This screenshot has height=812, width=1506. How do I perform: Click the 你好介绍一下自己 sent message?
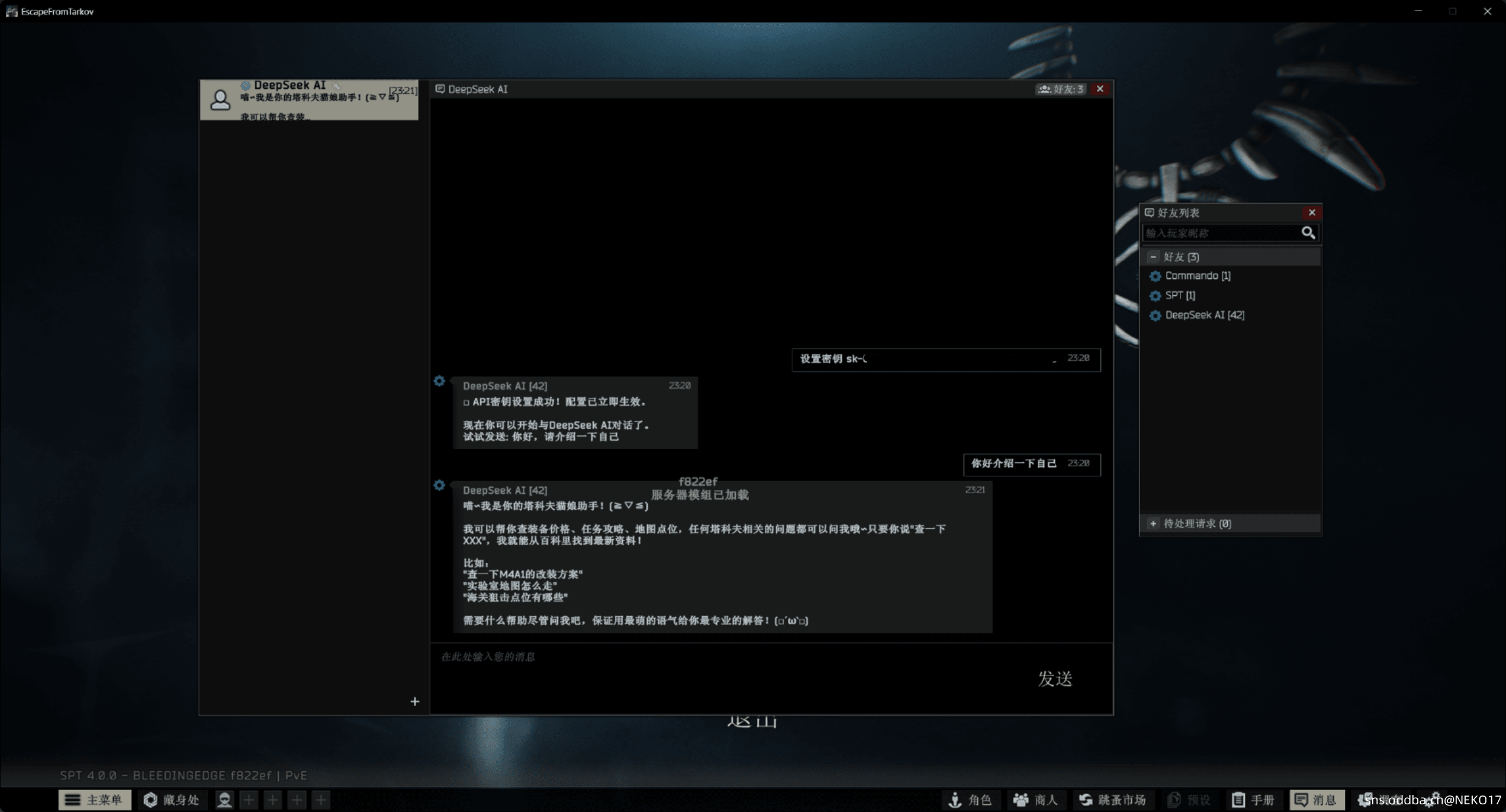click(1032, 464)
